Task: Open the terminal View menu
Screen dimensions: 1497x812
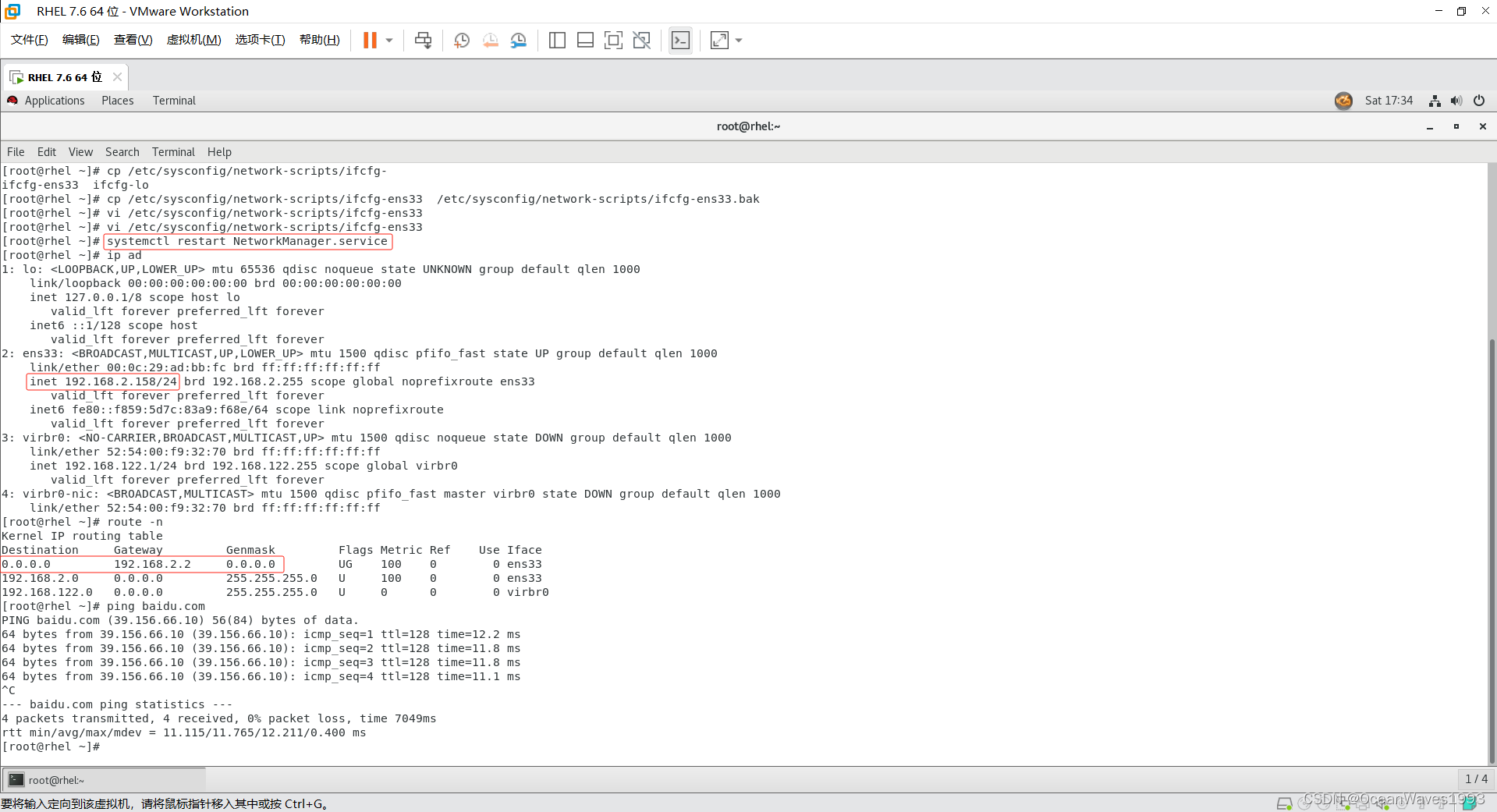Action: [80, 152]
